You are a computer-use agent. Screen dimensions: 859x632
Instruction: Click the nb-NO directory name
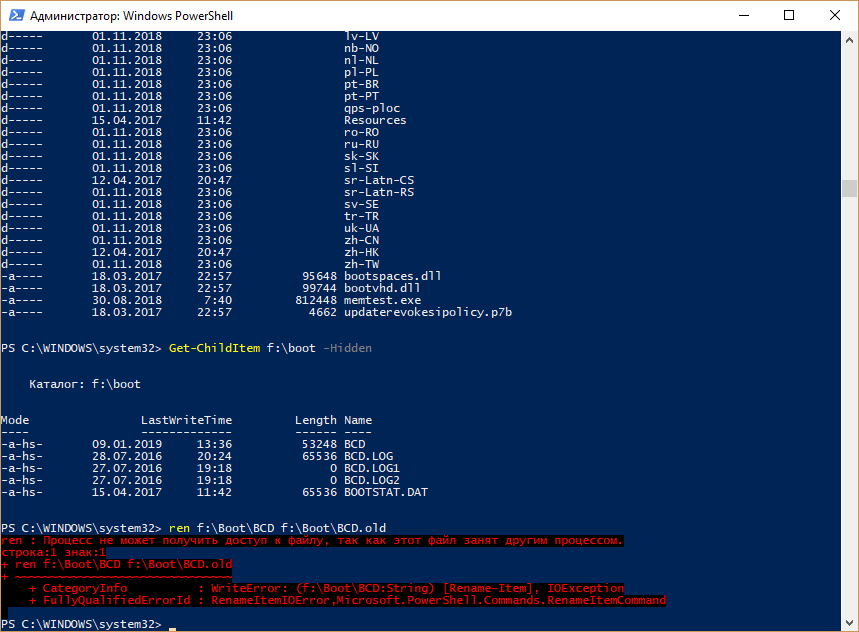pos(361,48)
